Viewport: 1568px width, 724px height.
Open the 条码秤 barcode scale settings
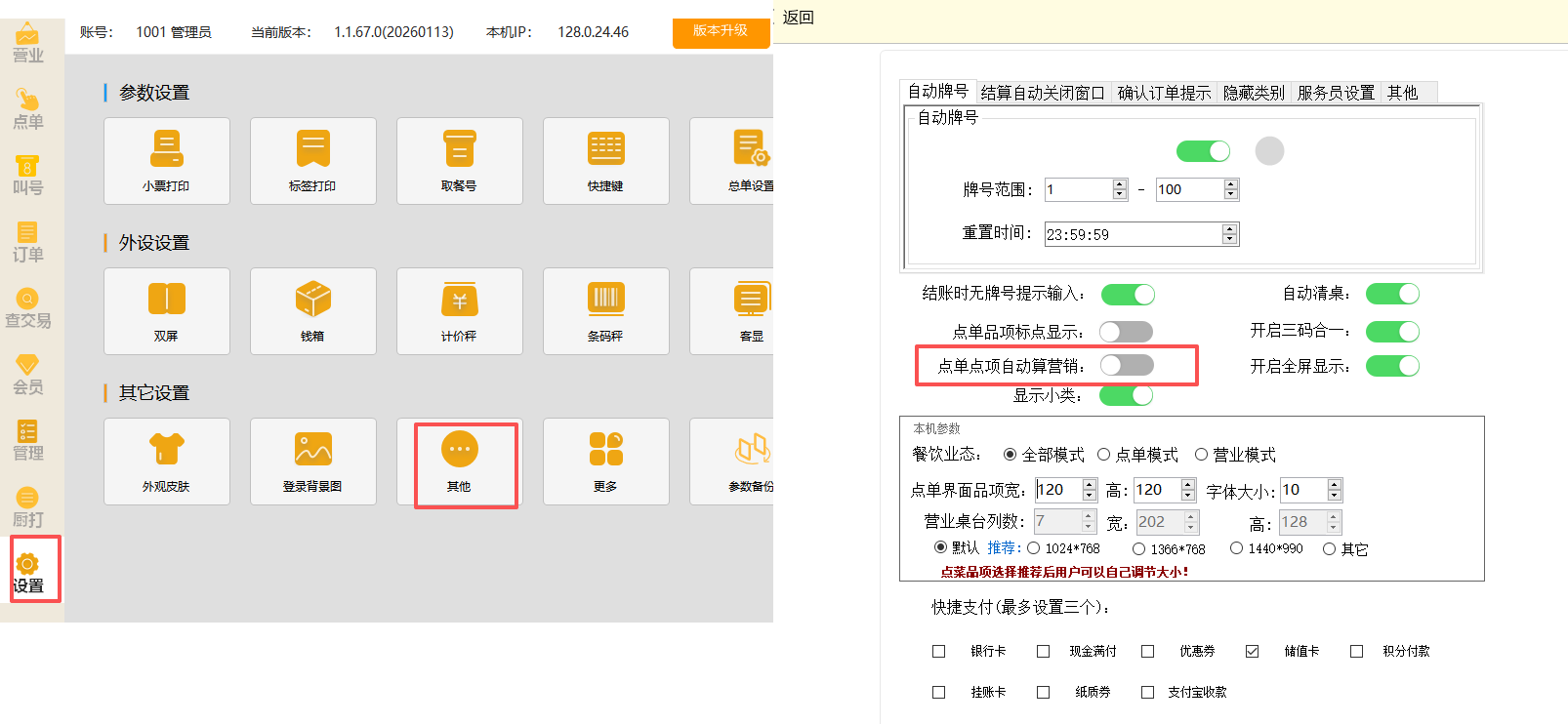coord(605,310)
